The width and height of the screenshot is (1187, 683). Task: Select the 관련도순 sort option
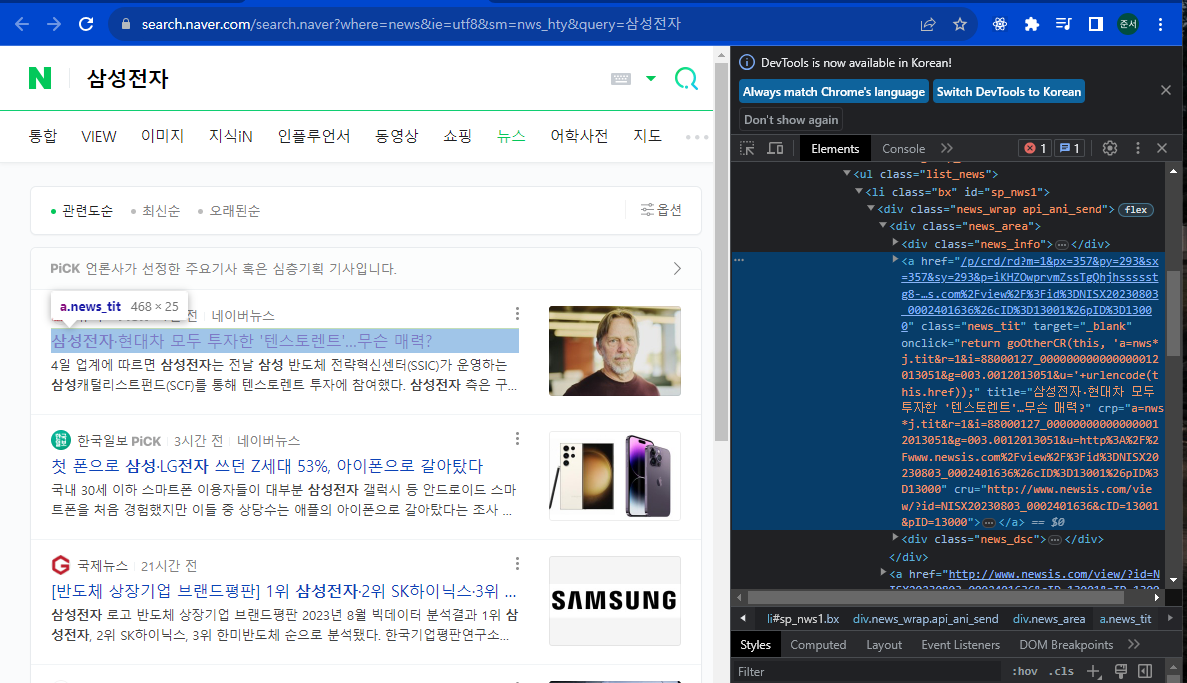[x=81, y=211]
